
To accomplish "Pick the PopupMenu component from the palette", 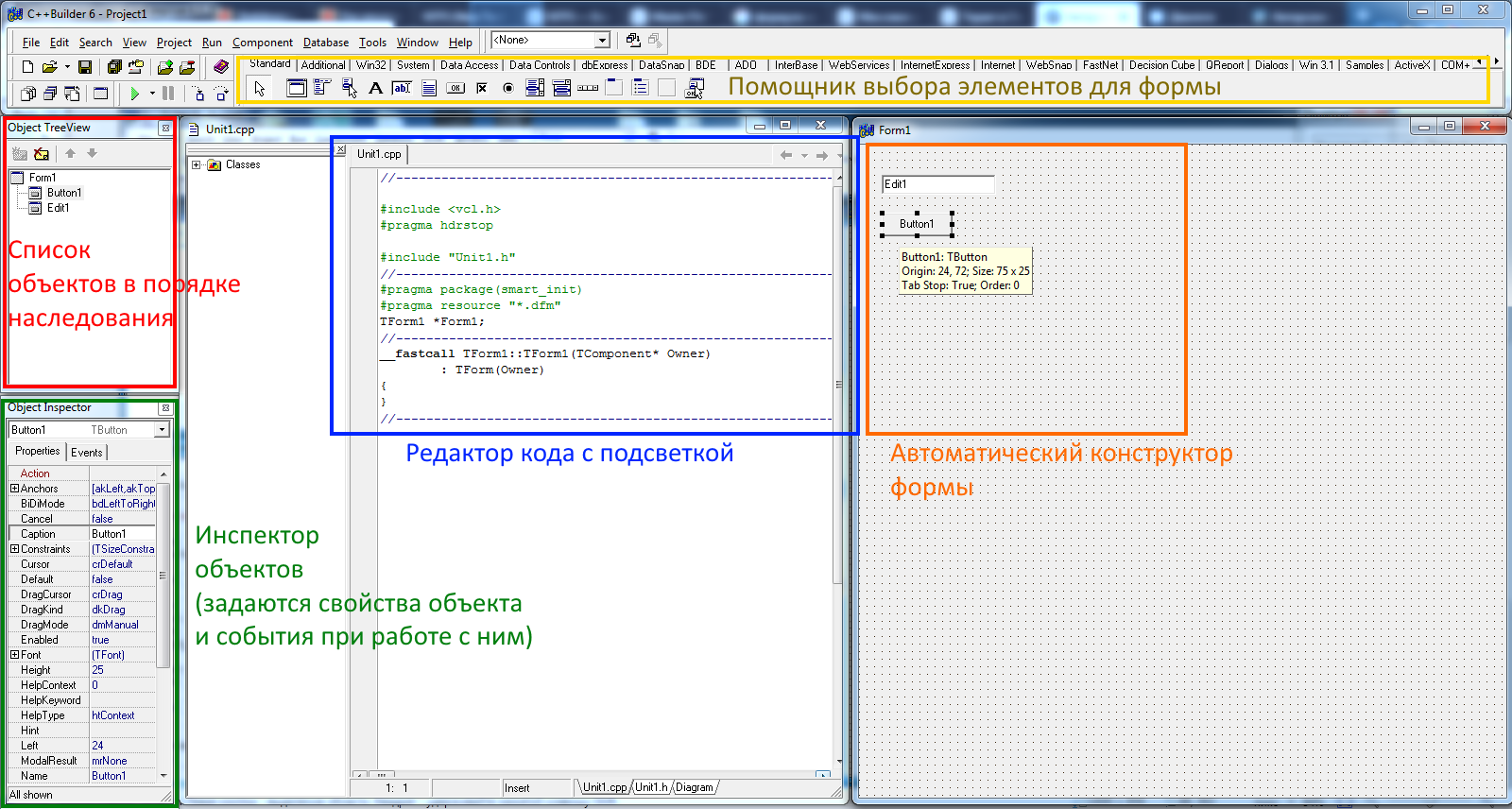I will point(349,88).
